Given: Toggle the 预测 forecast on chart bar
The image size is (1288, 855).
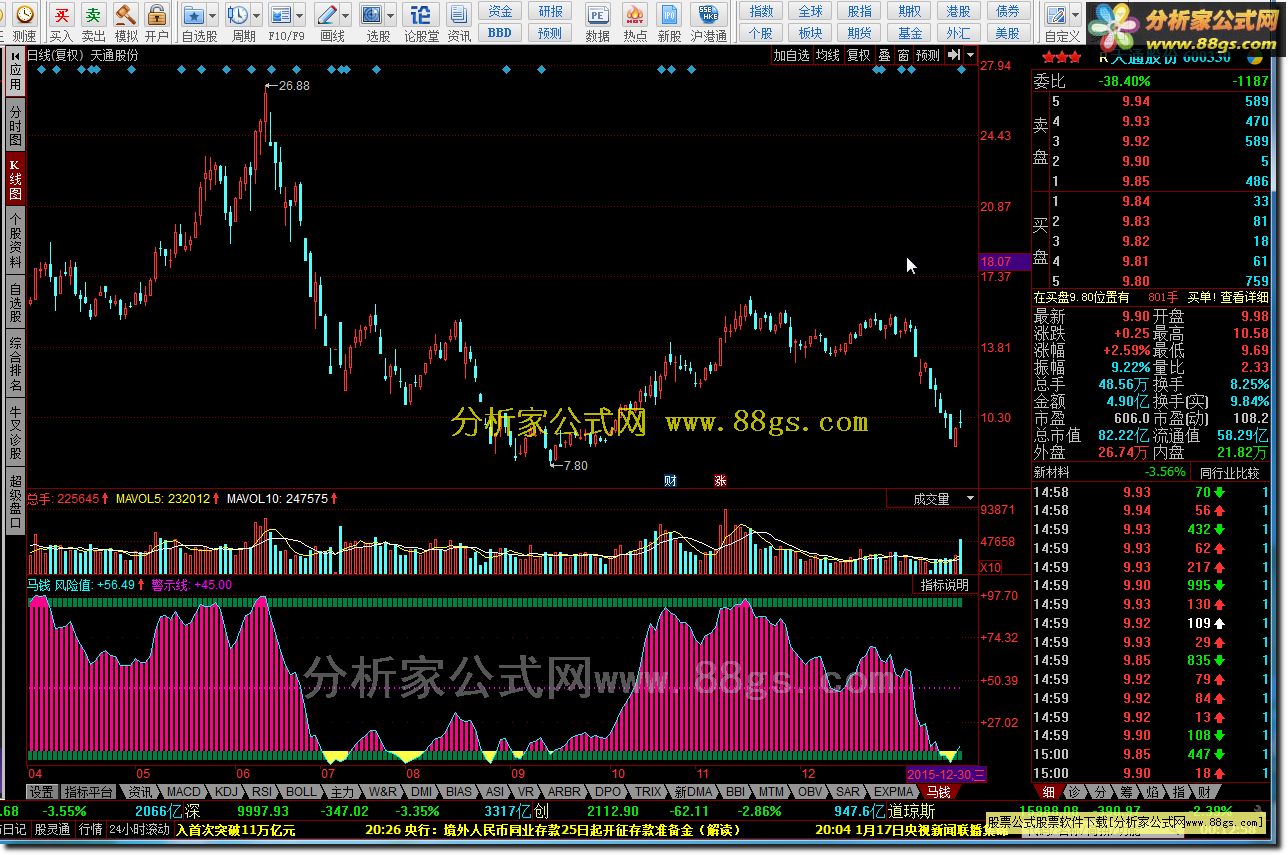Looking at the screenshot, I should [x=928, y=55].
